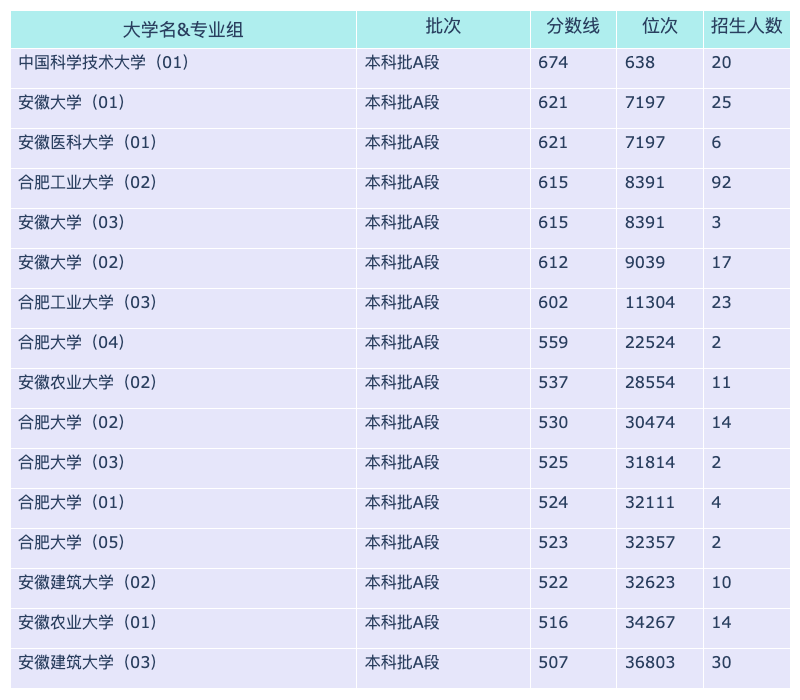
Task: Click rank value 9039
Action: [x=645, y=262]
